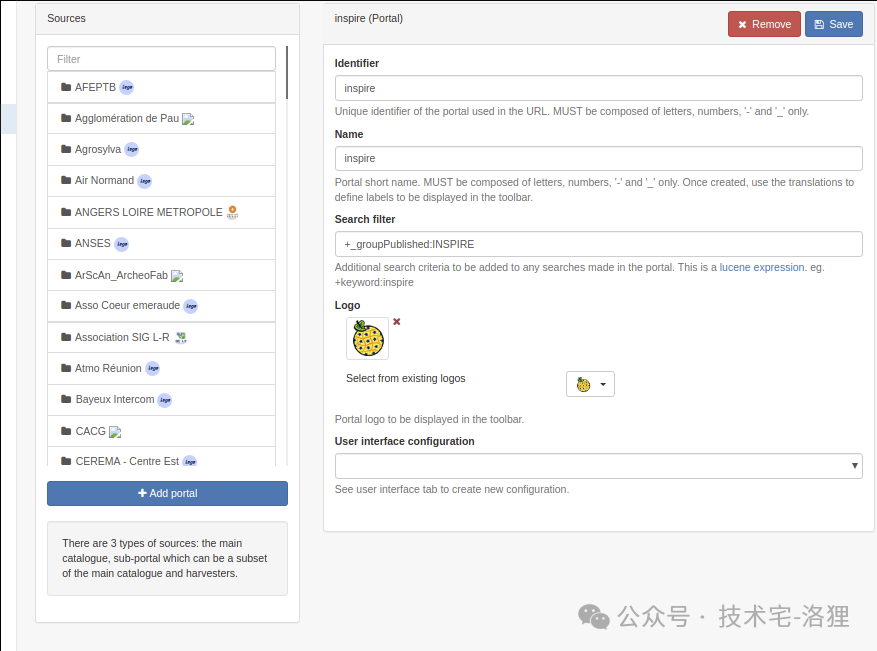Click the Association SIG L-R logo icon
Viewport: 877px width, 651px height.
[181, 338]
